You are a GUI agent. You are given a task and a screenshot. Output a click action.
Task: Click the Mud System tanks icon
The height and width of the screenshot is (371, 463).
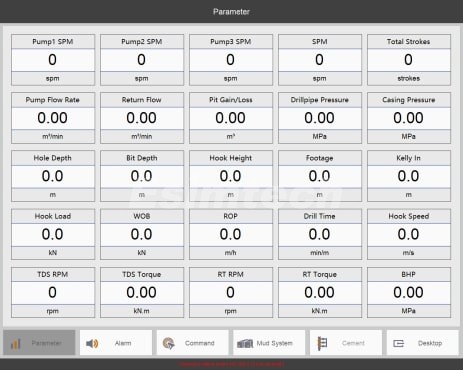[245, 343]
